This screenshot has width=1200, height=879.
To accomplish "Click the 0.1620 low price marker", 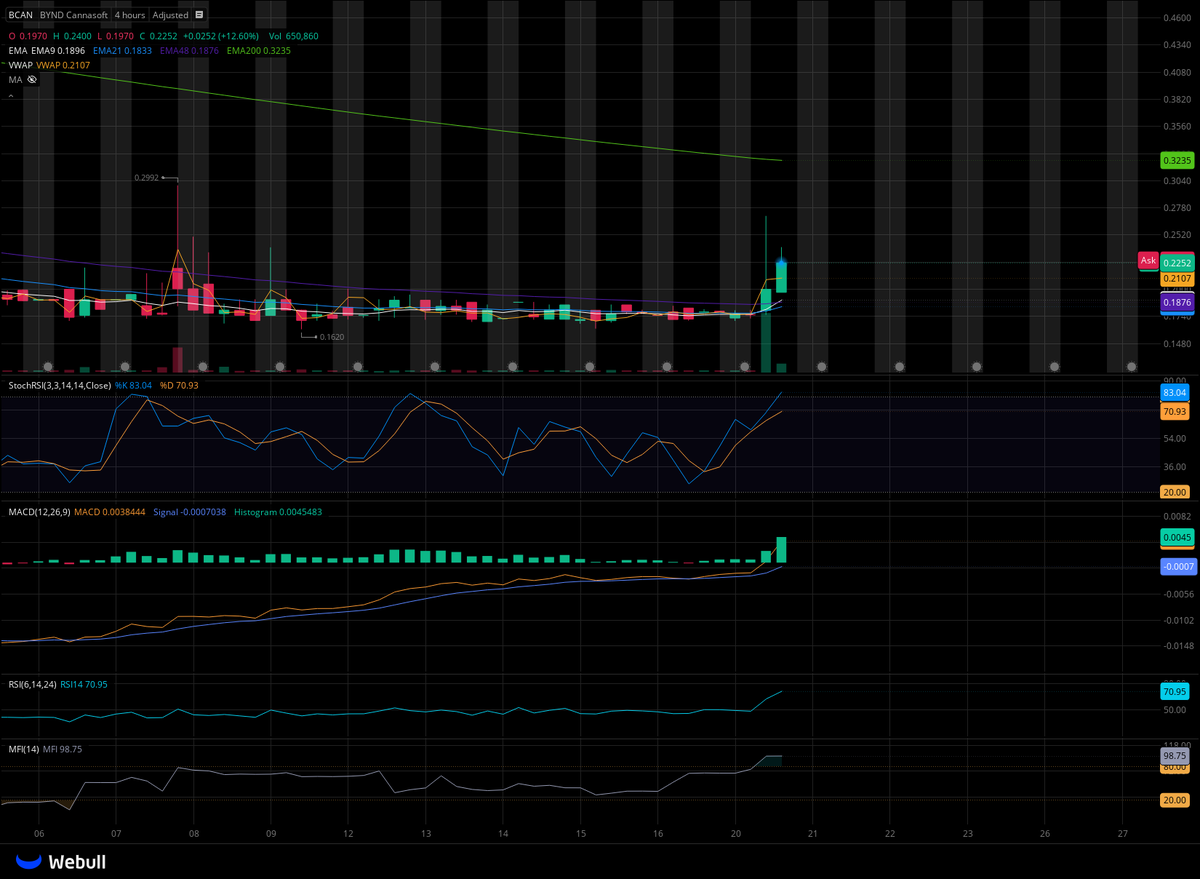I will coord(332,337).
